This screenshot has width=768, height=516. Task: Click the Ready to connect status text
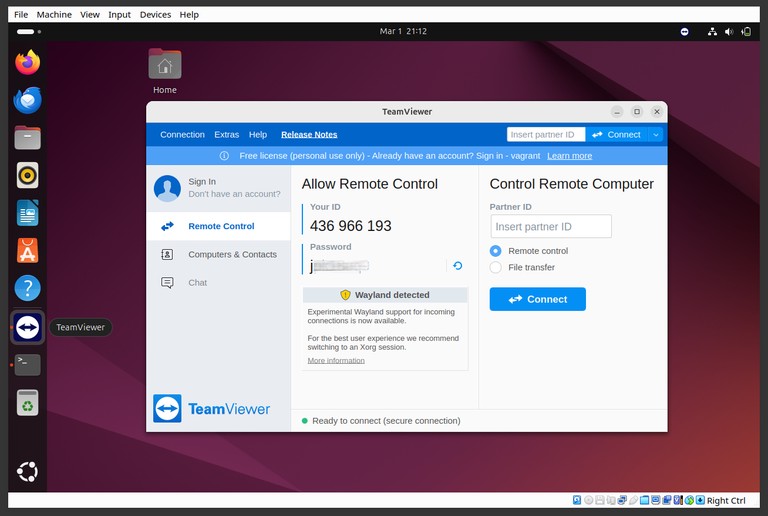pyautogui.click(x=386, y=421)
